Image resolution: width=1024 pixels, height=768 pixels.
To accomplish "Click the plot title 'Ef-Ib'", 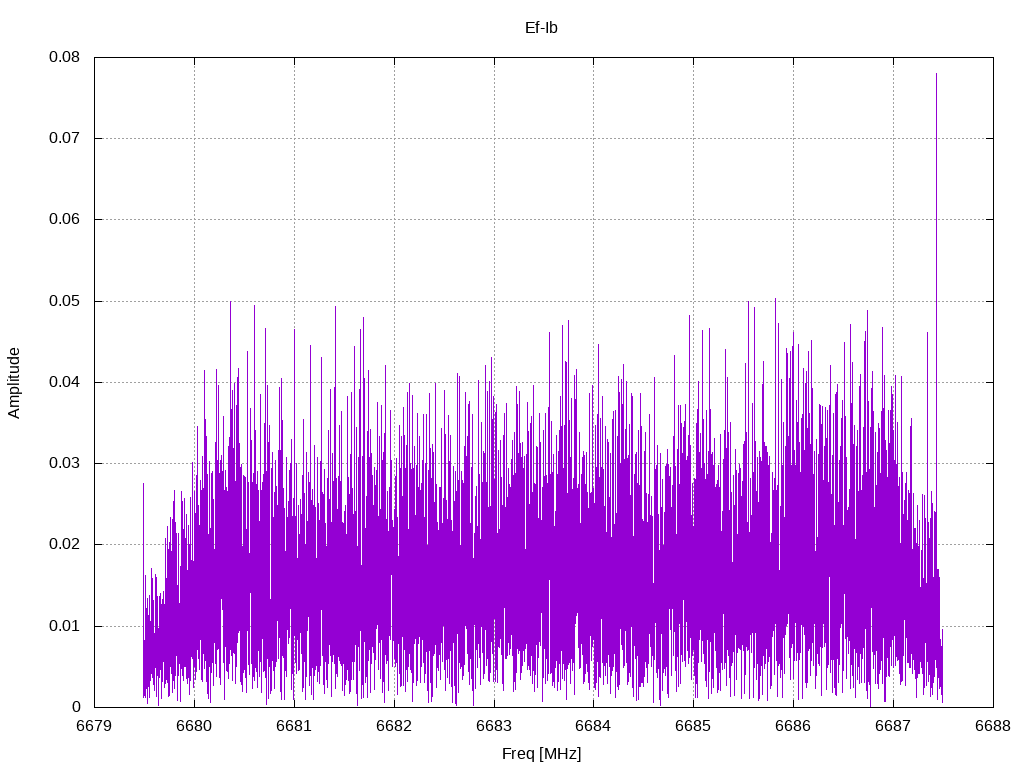I will pos(541,27).
